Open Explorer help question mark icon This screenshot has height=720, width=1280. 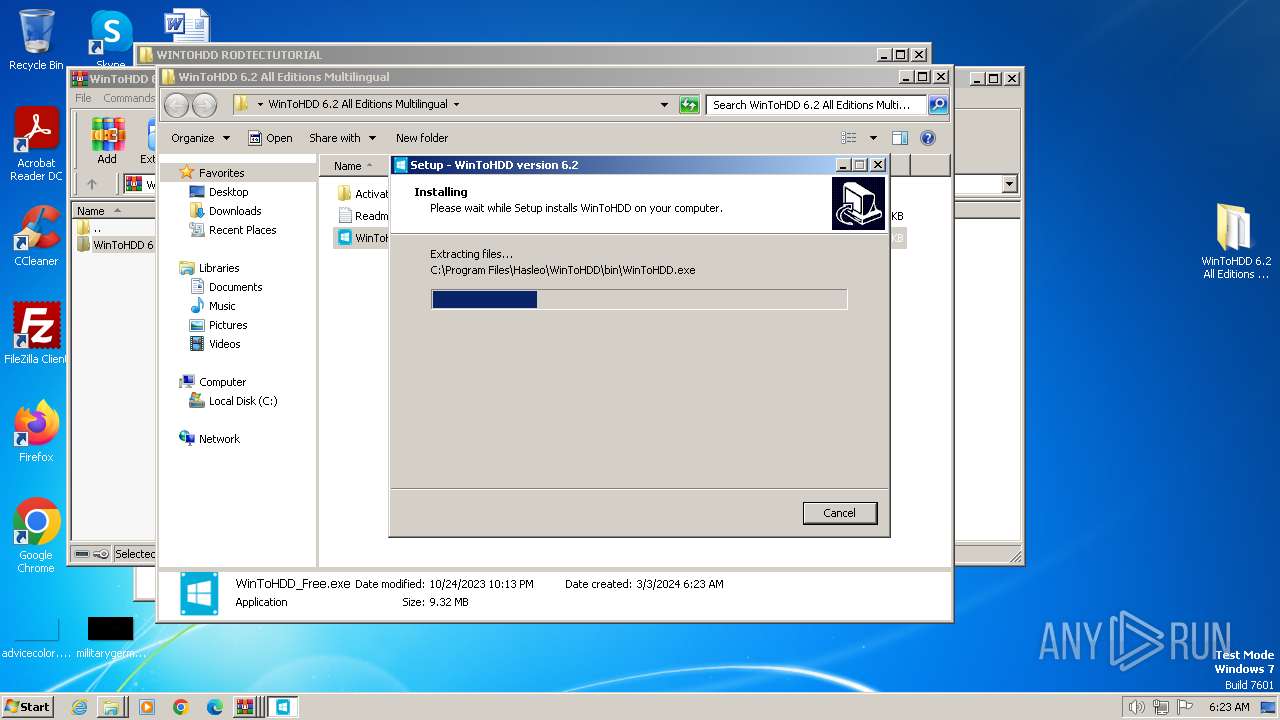pos(928,138)
